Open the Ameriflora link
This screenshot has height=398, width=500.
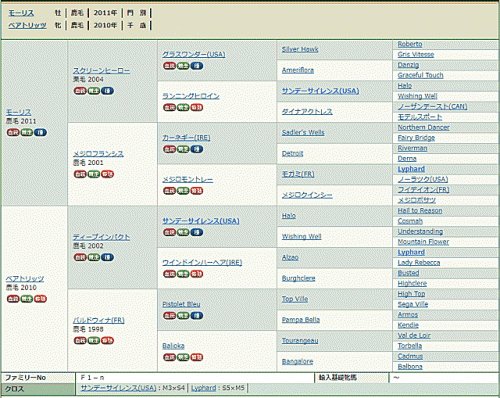298,70
